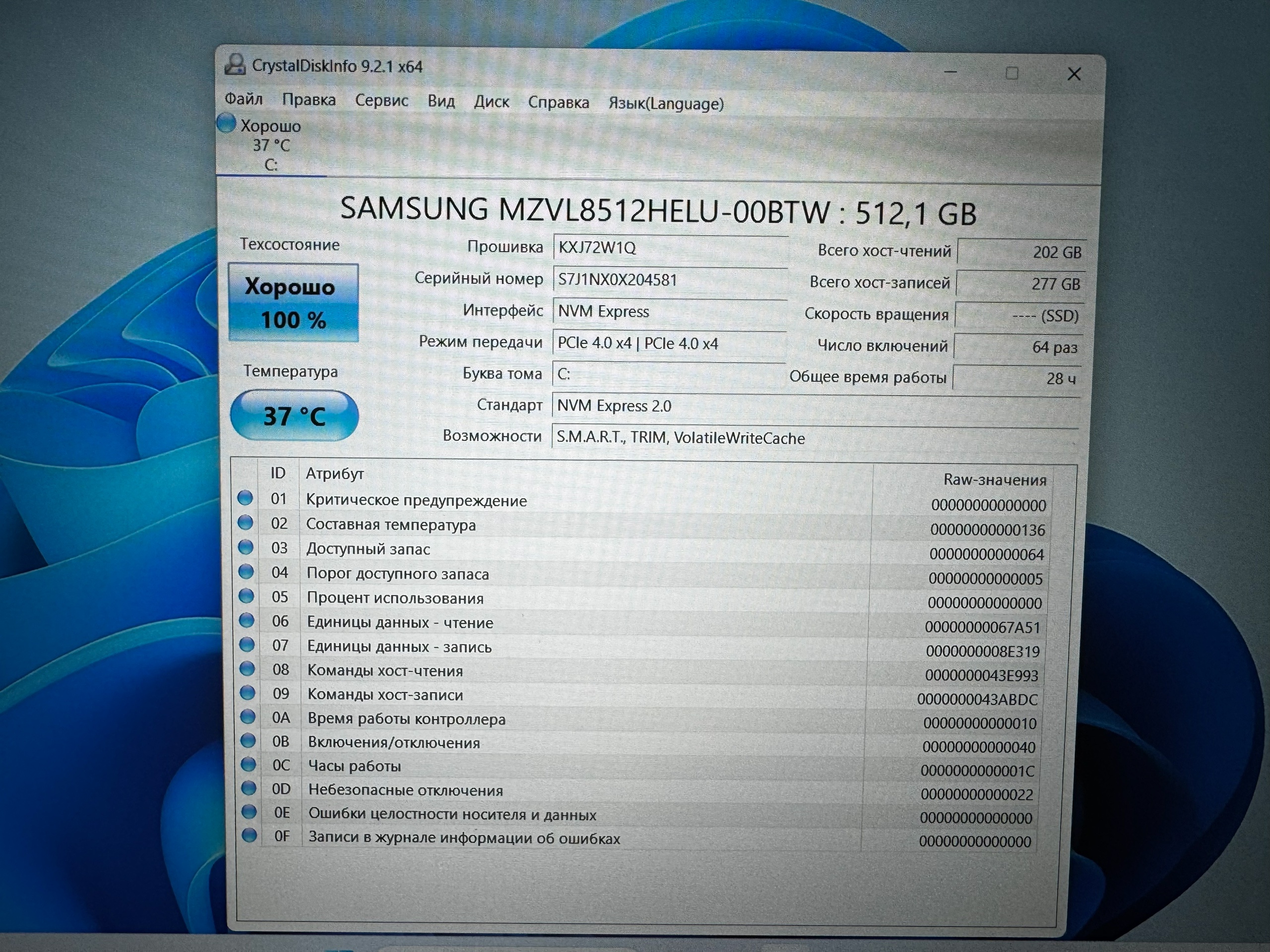Click status orb for Критическое предупреждение row
The width and height of the screenshot is (1270, 952).
tap(245, 497)
